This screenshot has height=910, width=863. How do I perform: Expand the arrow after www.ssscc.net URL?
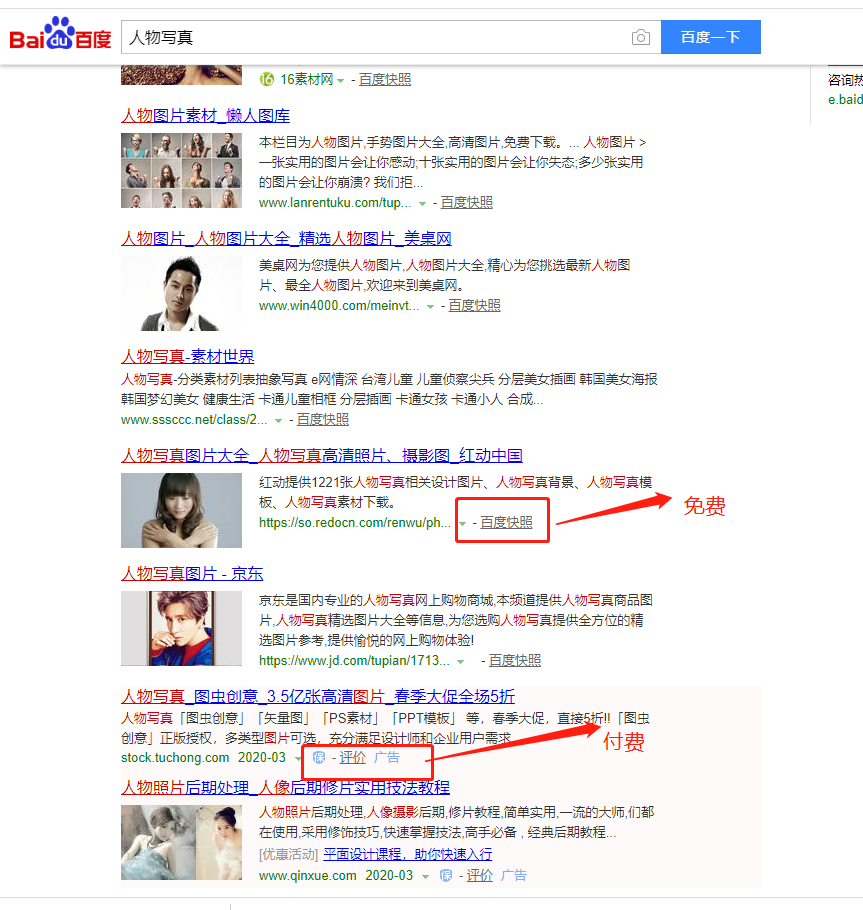coord(278,420)
